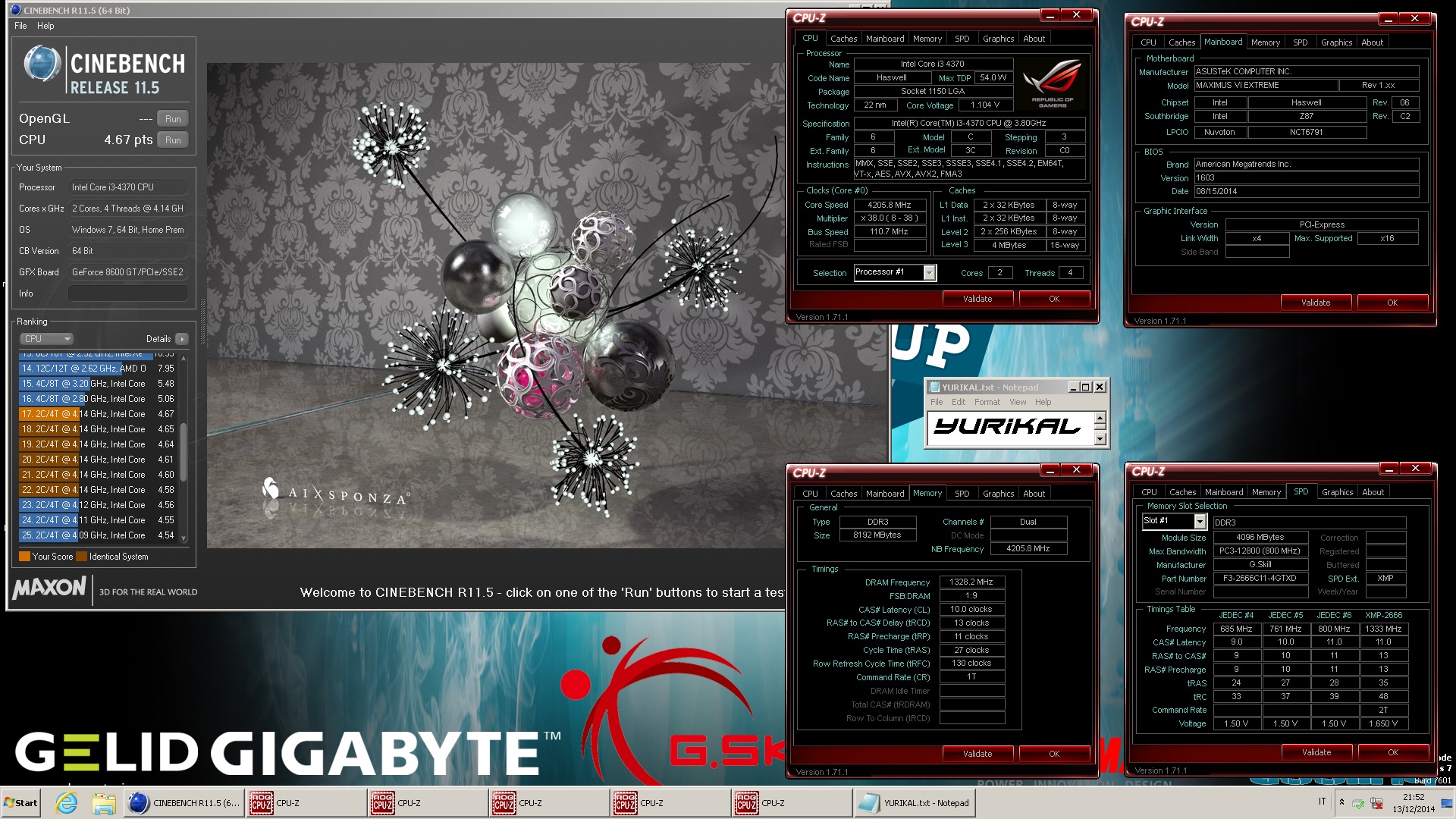Click the Details label in Ranking

pos(158,339)
